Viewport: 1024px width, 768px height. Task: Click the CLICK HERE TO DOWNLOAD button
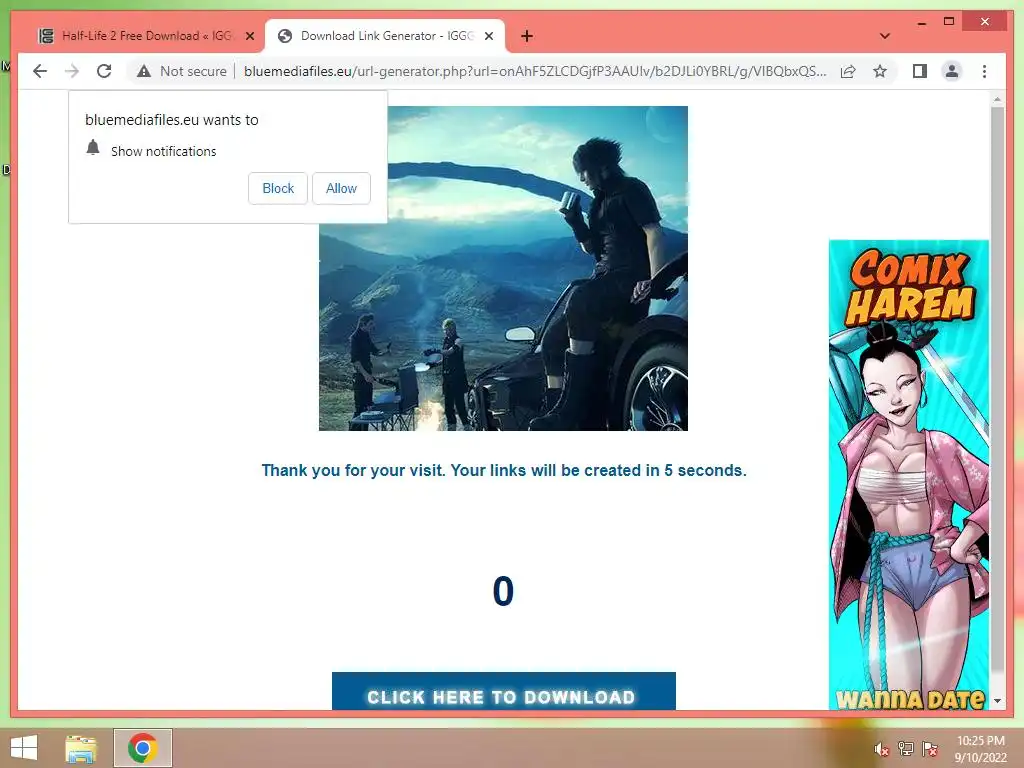pyautogui.click(x=504, y=691)
